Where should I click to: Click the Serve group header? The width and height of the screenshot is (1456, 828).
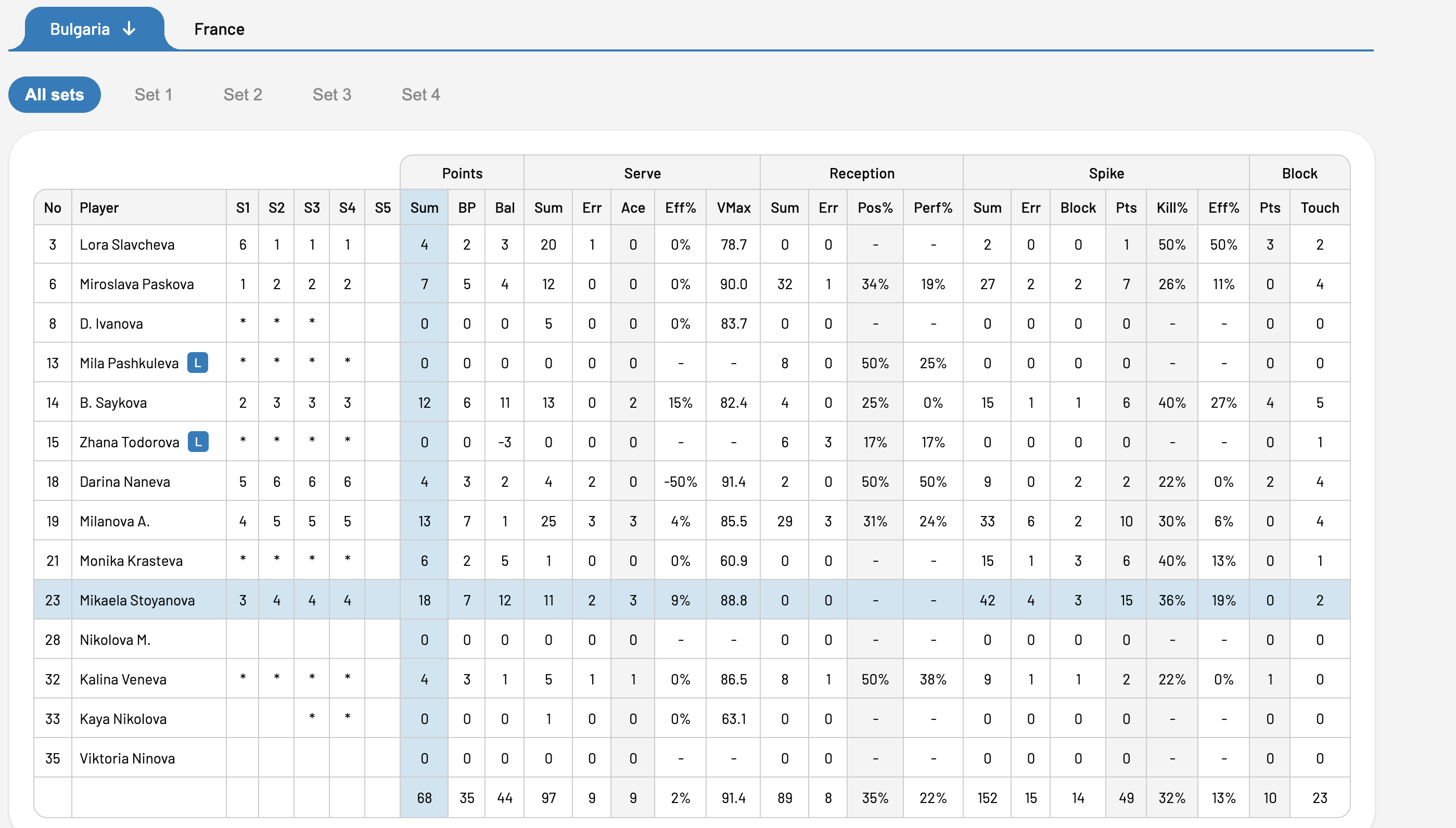tap(642, 173)
